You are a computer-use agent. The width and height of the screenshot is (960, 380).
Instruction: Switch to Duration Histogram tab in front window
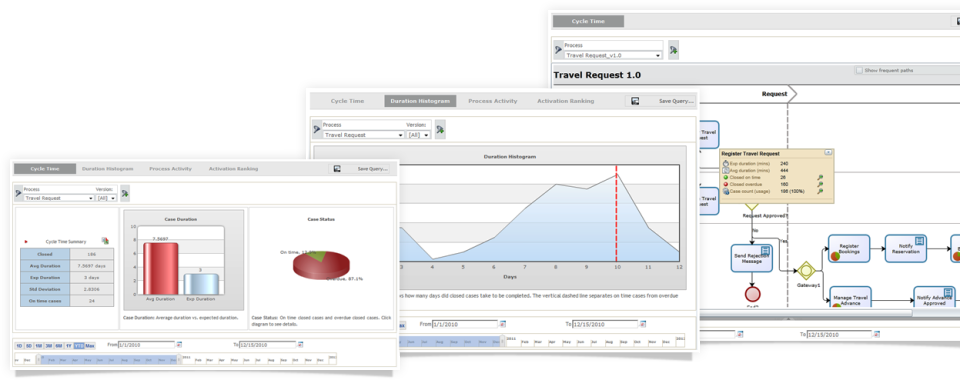pos(108,168)
